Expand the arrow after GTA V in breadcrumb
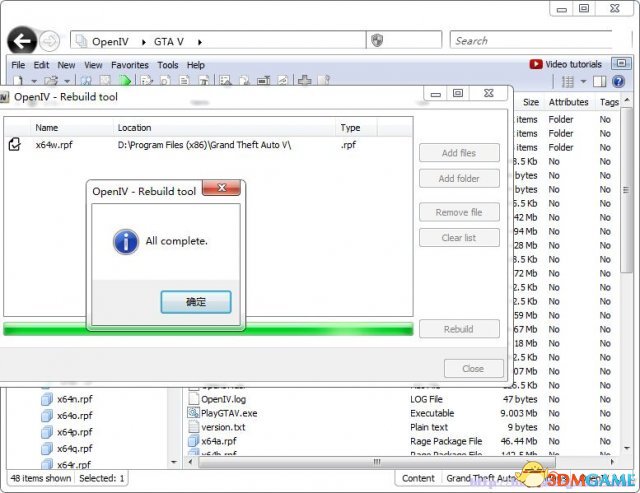Image resolution: width=640 pixels, height=493 pixels. (199, 41)
